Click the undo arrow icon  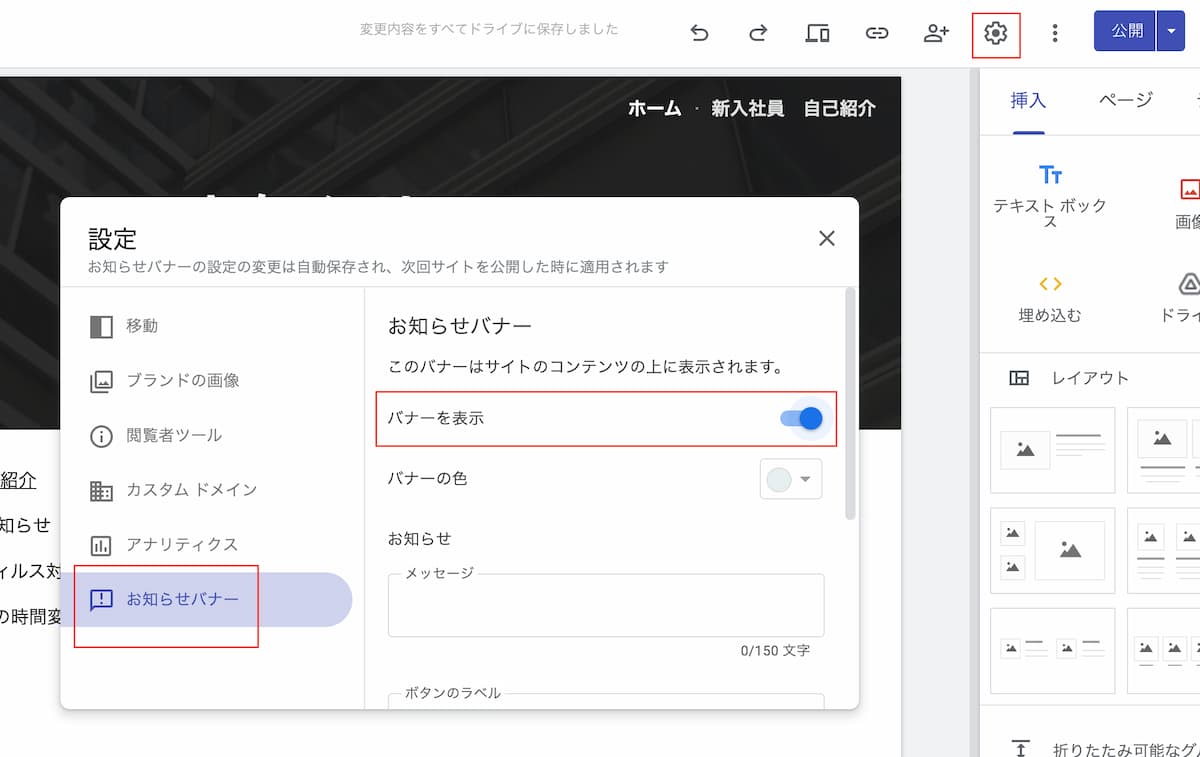coord(699,33)
